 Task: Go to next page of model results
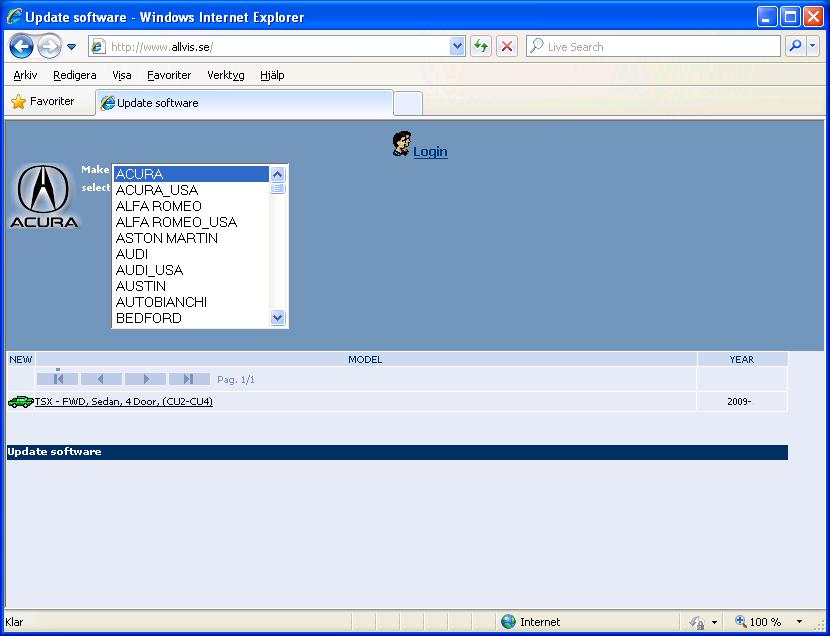146,379
